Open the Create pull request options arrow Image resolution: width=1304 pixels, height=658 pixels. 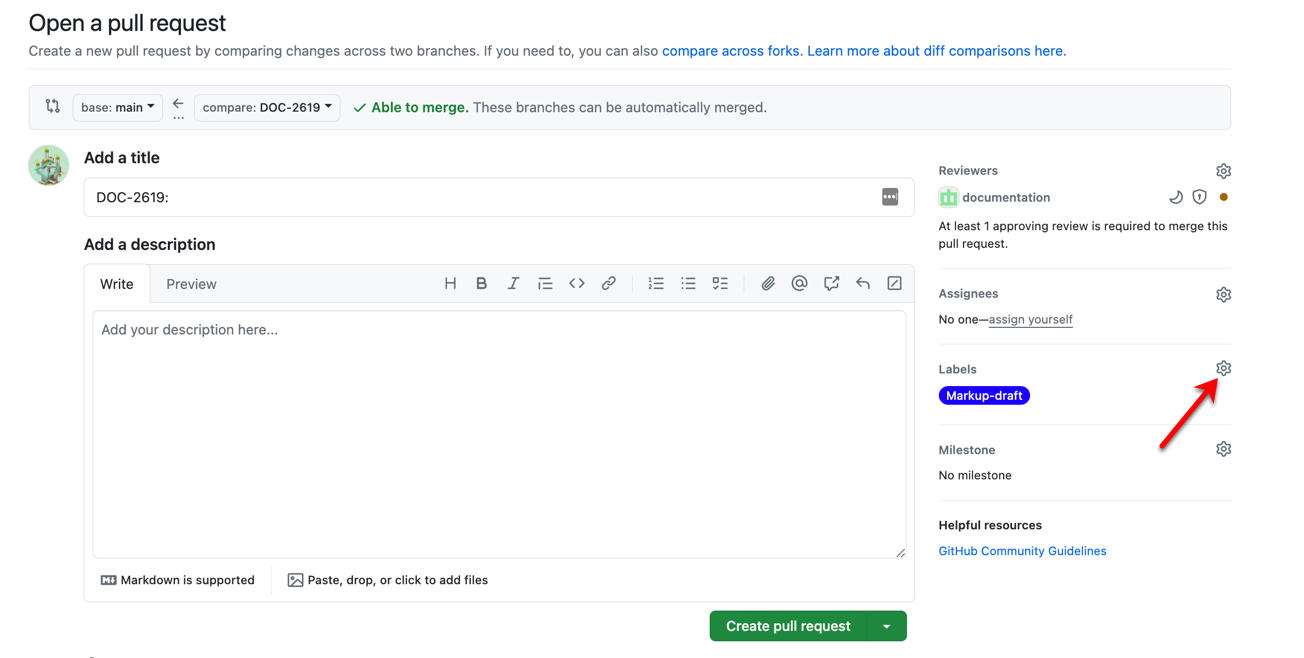(887, 627)
